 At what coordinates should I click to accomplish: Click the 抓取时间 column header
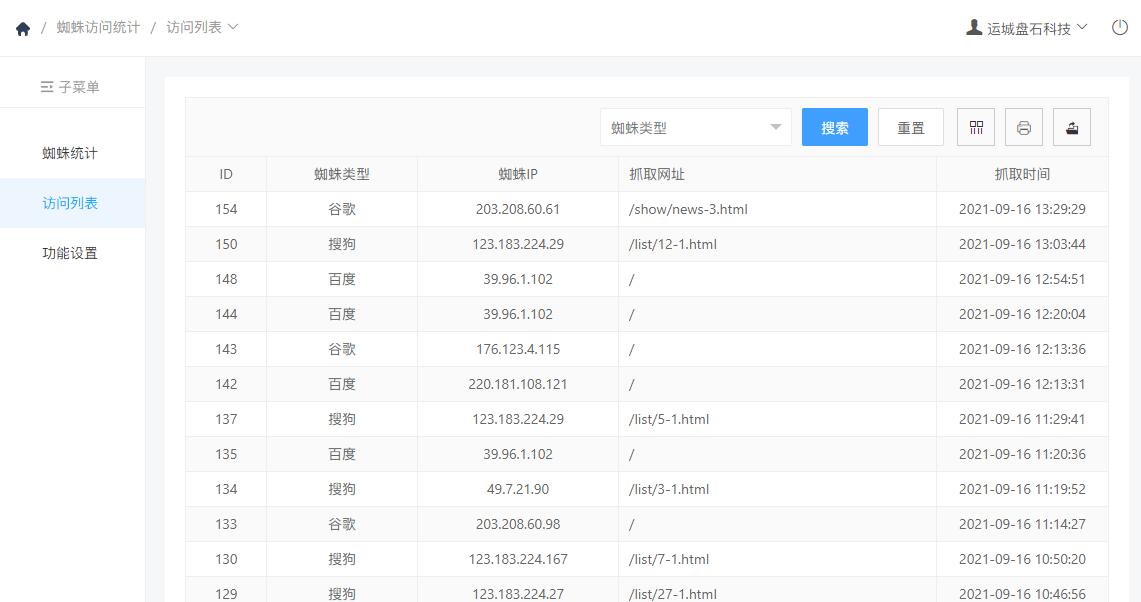coord(1022,174)
